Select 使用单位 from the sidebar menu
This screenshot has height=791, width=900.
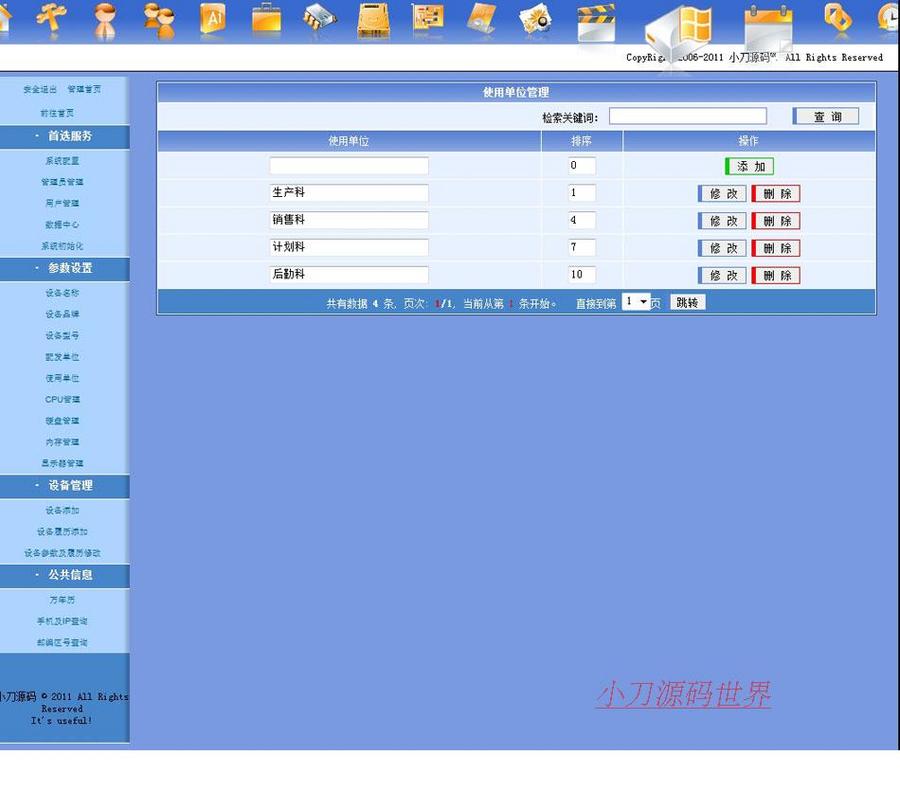click(62, 377)
